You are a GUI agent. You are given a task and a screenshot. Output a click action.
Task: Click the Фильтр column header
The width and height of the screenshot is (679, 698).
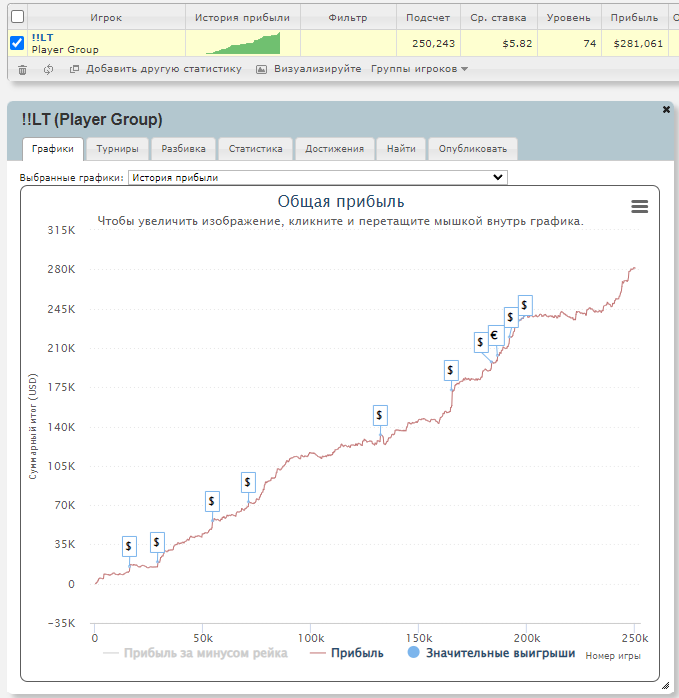[x=348, y=18]
